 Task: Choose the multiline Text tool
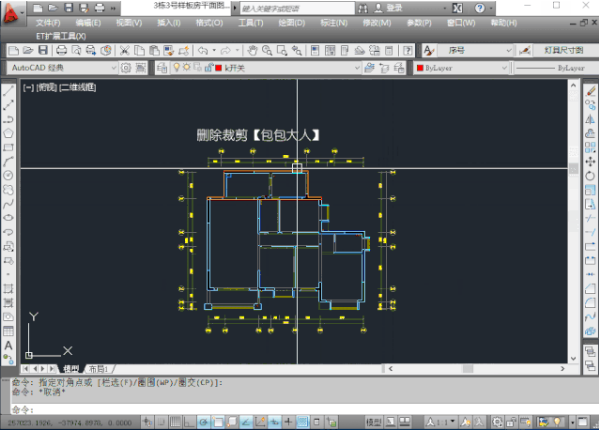click(x=8, y=345)
